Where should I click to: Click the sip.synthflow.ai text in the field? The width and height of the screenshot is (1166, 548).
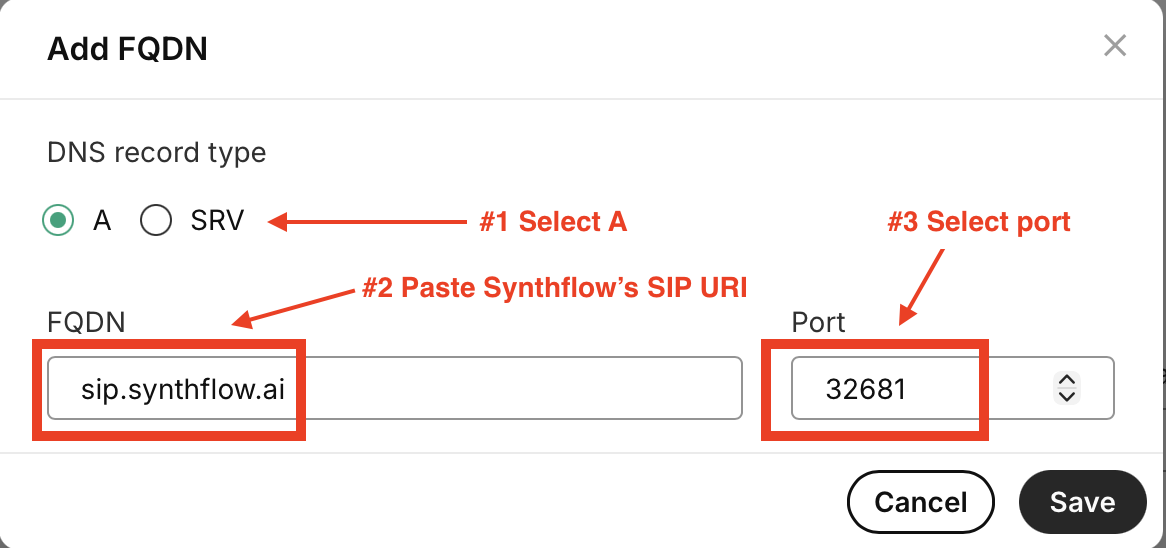(x=183, y=388)
